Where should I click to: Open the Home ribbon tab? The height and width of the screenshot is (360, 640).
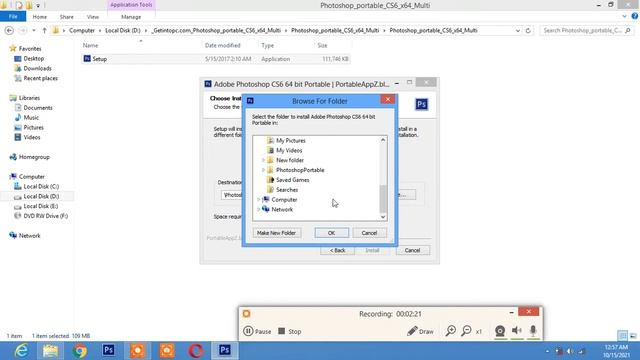pos(40,17)
